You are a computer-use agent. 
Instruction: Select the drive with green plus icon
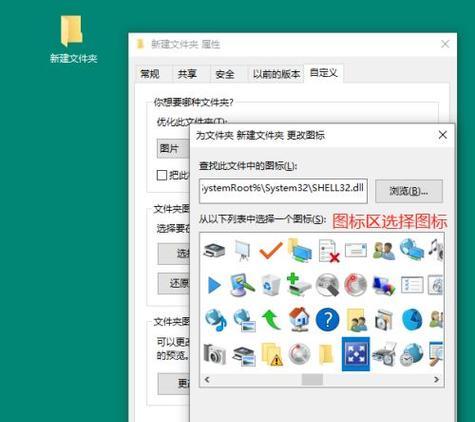(299, 285)
